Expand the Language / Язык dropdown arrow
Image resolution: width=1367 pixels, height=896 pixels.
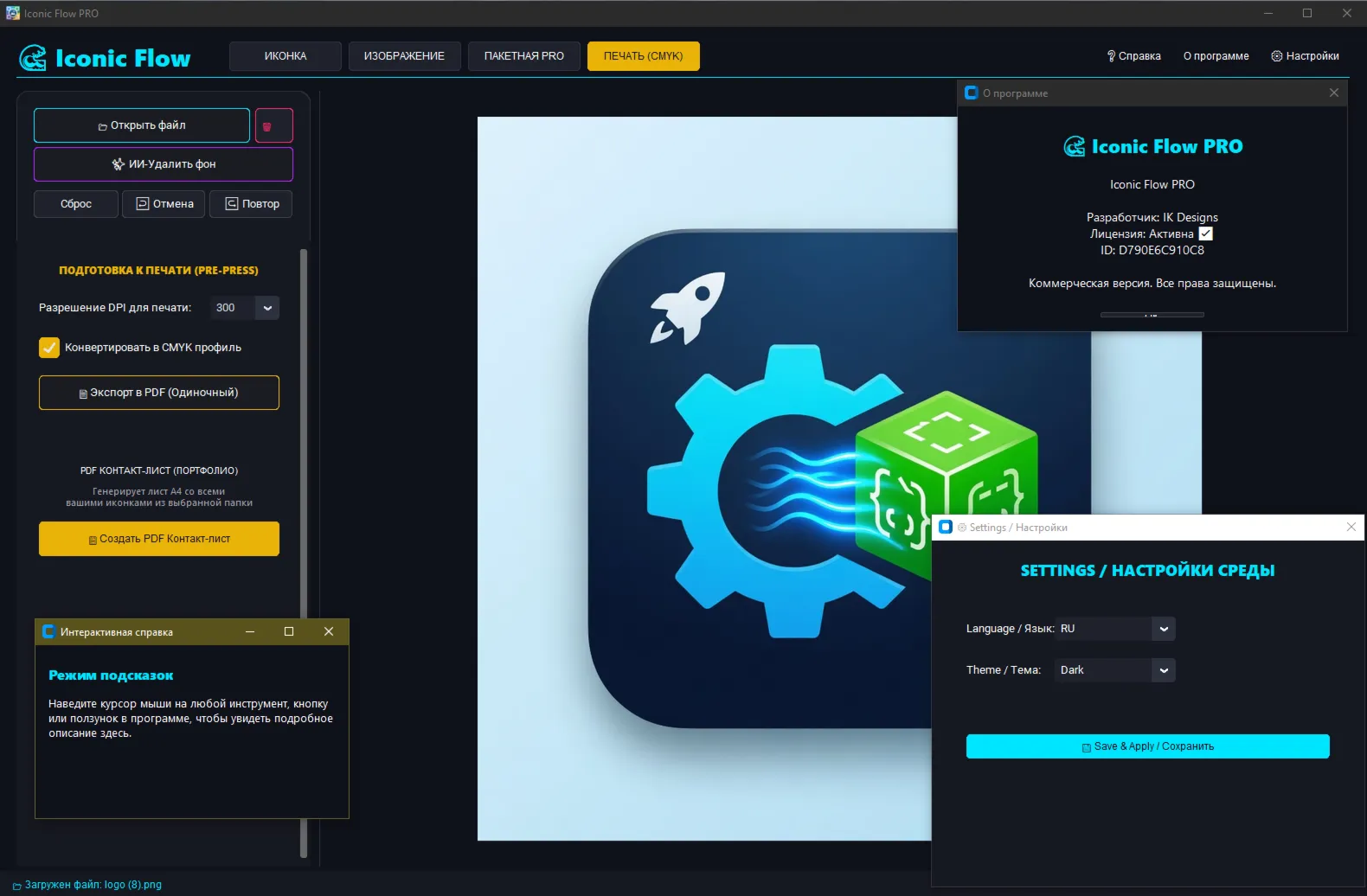point(1164,629)
